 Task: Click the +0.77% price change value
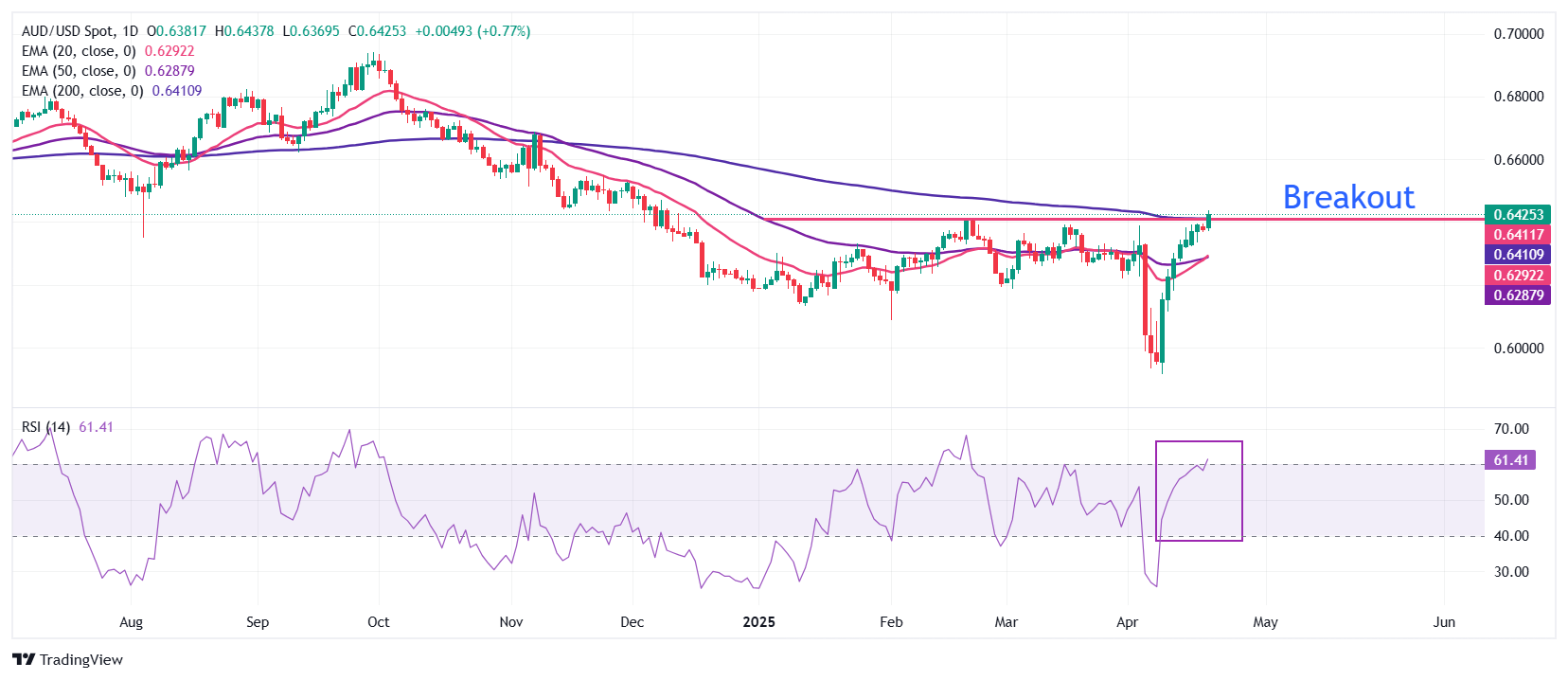pos(507,31)
